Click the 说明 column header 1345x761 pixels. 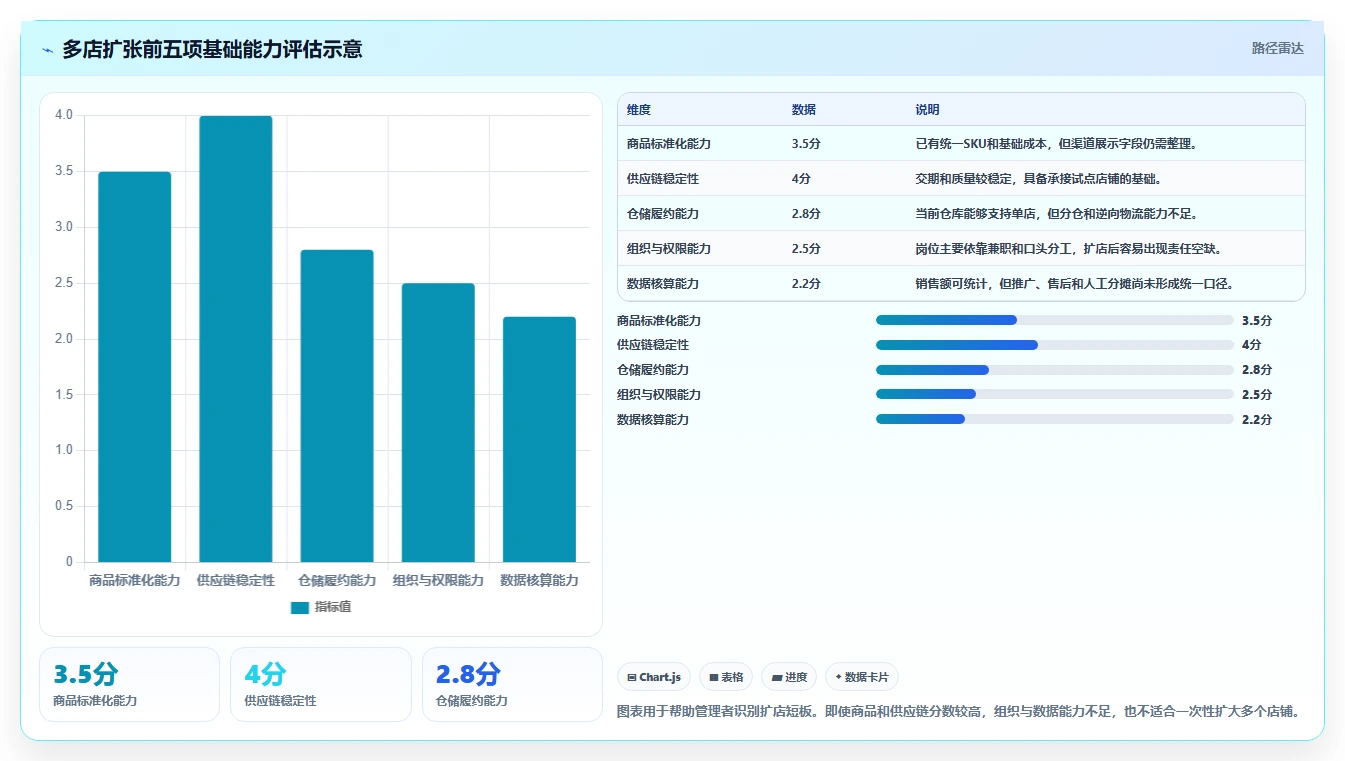[928, 110]
